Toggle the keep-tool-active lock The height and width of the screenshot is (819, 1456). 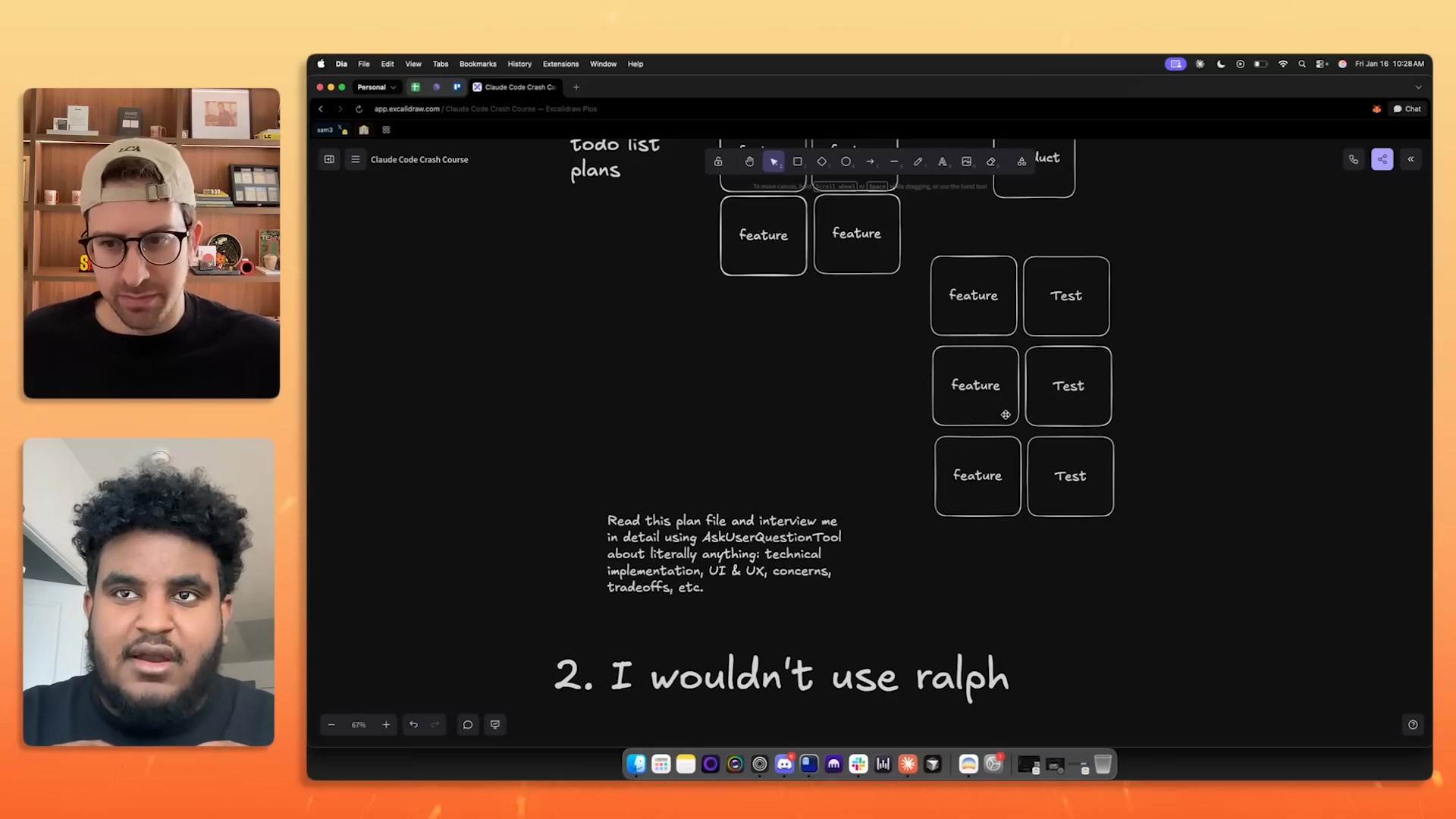pos(718,162)
